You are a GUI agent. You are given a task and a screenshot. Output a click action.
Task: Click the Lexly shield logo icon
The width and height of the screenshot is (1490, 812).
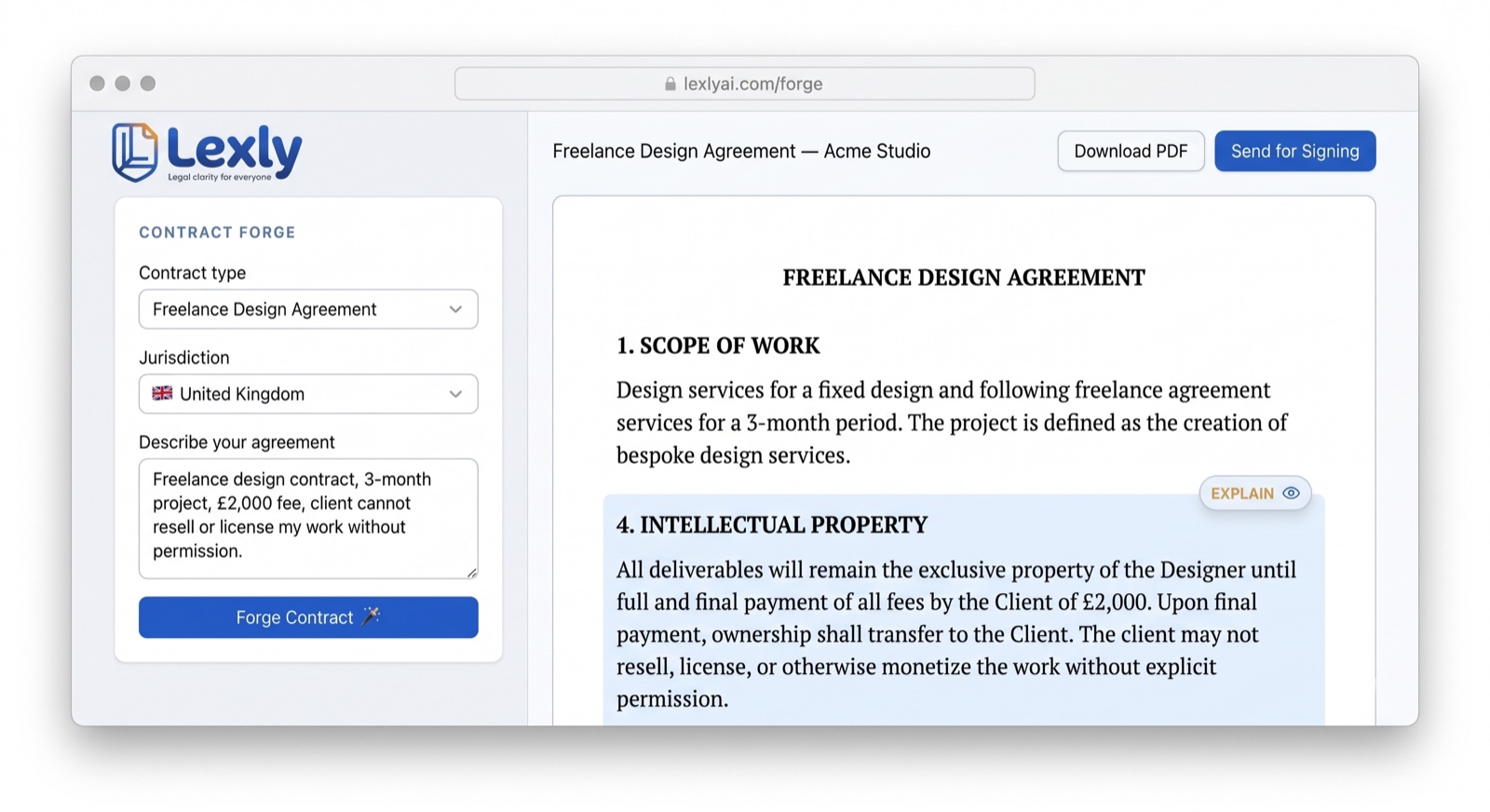[135, 152]
